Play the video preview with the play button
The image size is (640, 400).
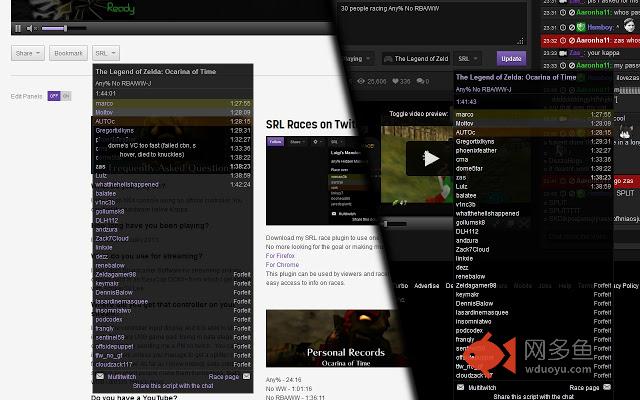[430, 158]
